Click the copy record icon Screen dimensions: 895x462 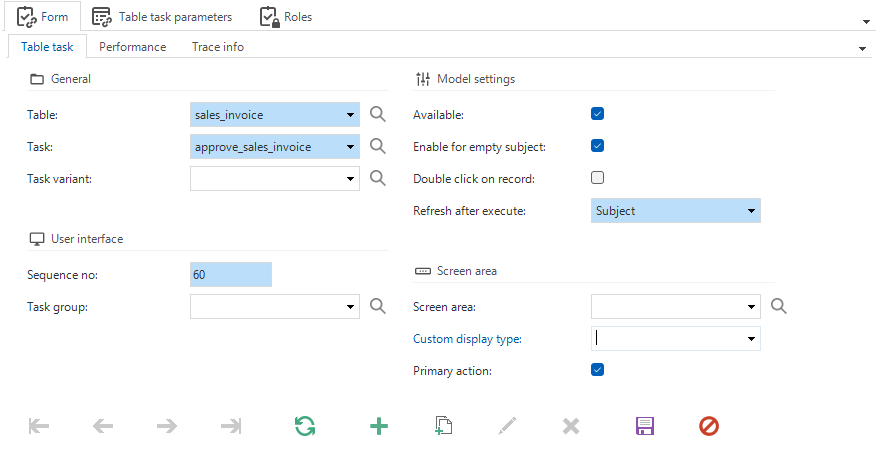point(444,426)
